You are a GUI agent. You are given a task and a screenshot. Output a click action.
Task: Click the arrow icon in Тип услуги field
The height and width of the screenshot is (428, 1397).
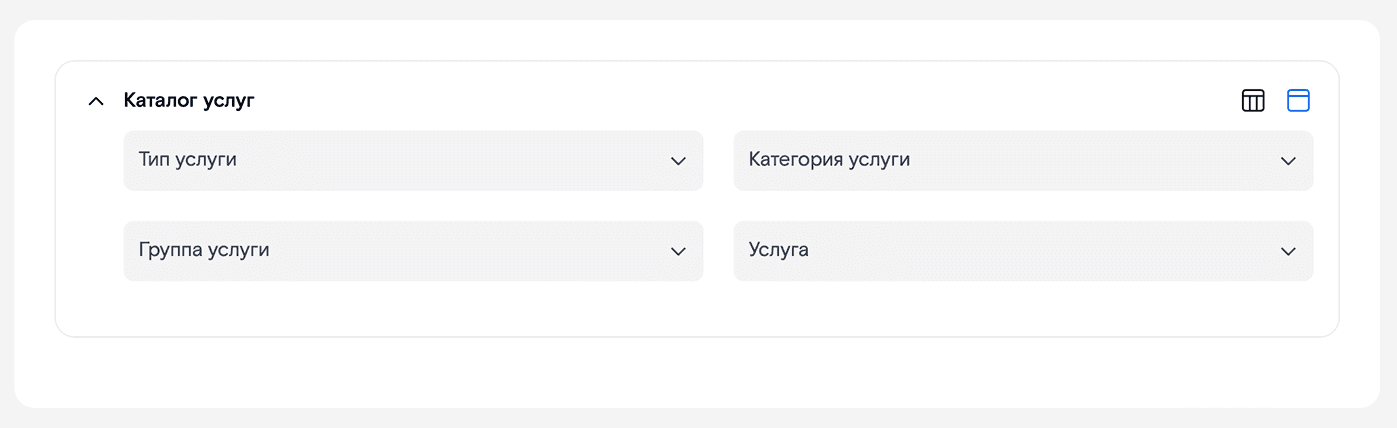tap(678, 161)
